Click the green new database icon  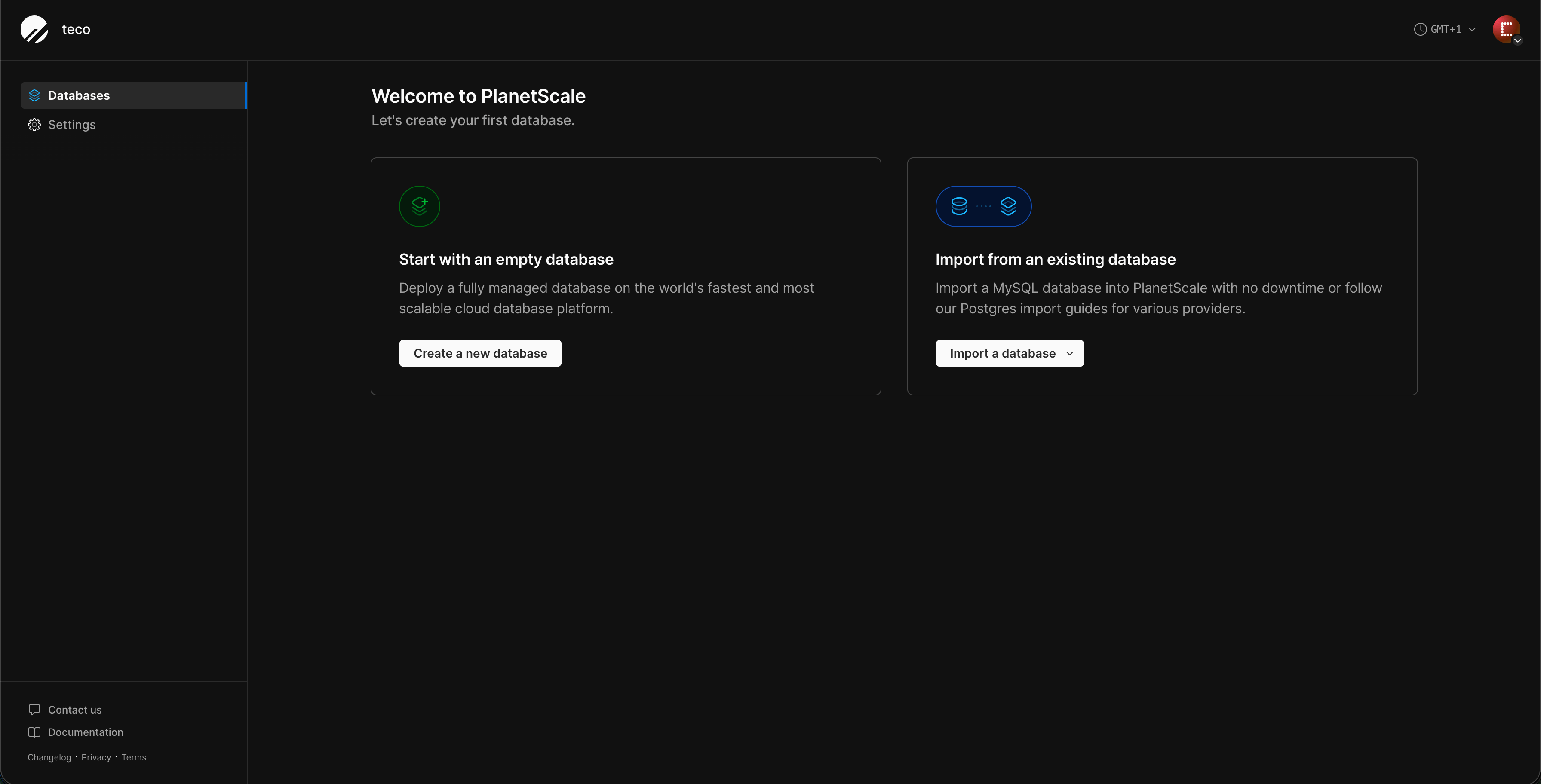(x=419, y=206)
